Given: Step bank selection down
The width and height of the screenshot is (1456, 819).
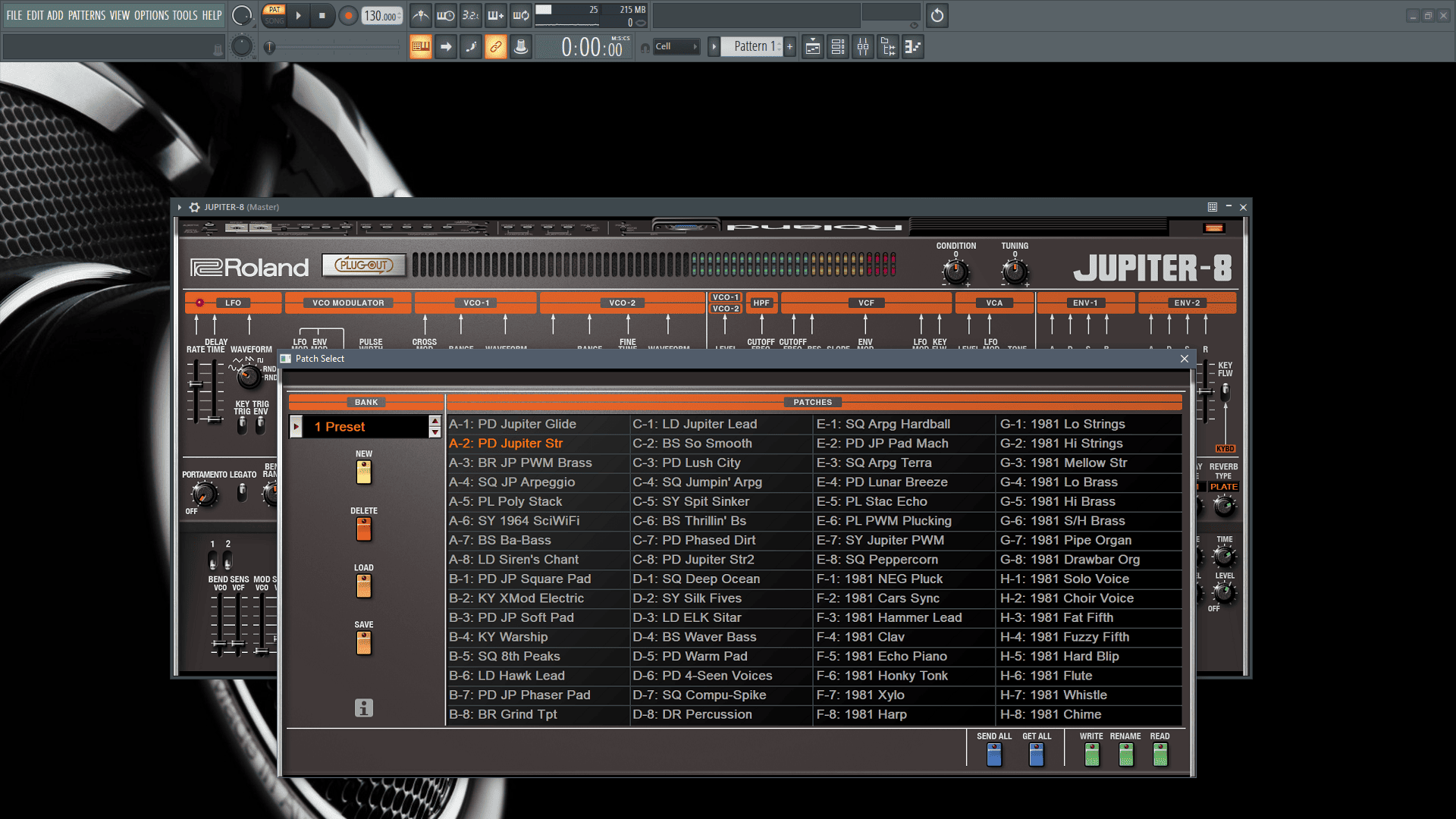Looking at the screenshot, I should [x=435, y=432].
